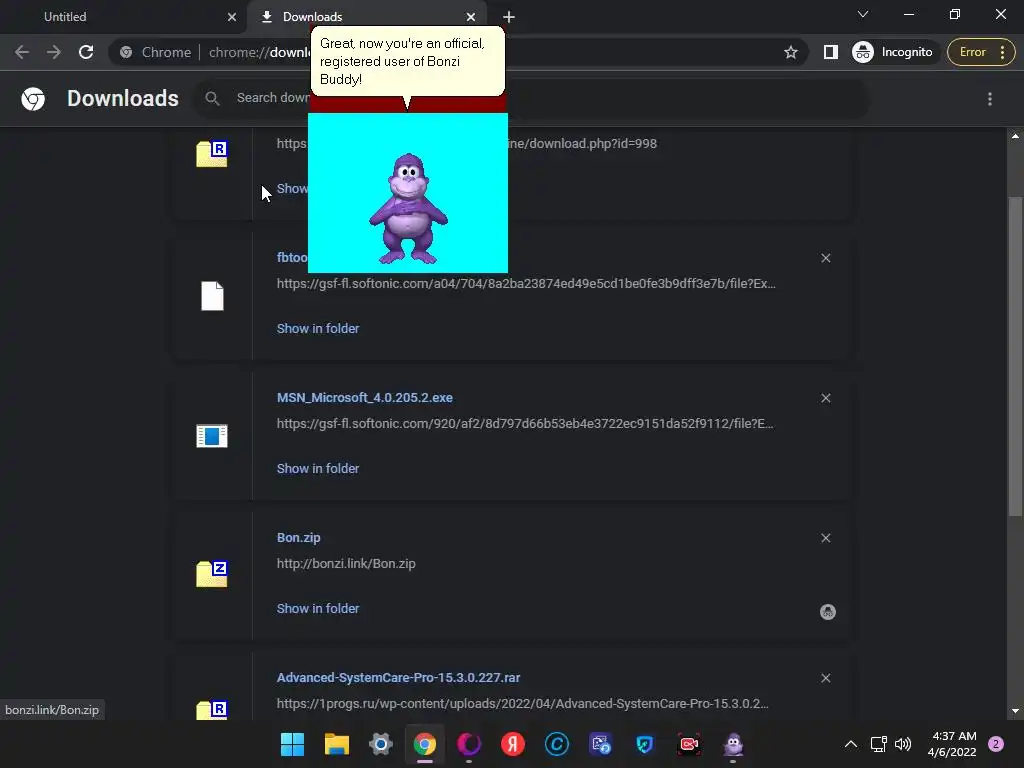Open the Opera GX taskbar icon
The image size is (1024, 768).
[x=469, y=744]
